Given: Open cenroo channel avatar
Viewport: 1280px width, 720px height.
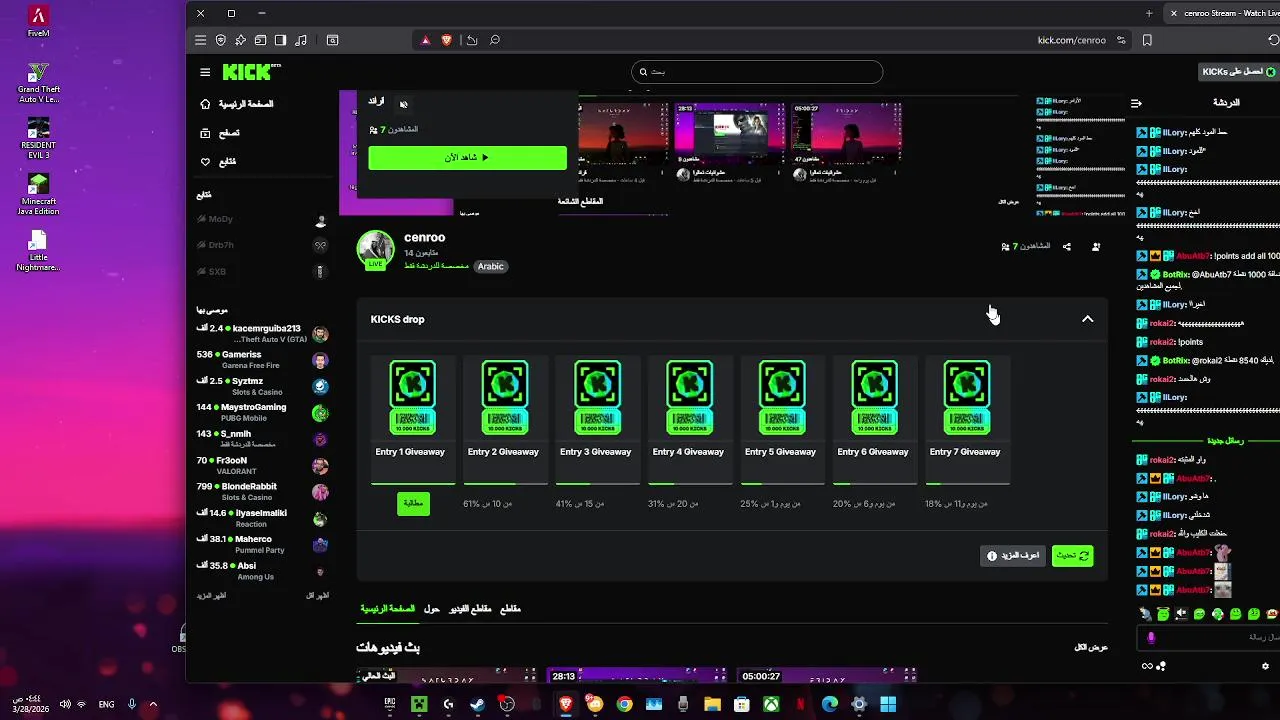Looking at the screenshot, I should pos(376,250).
